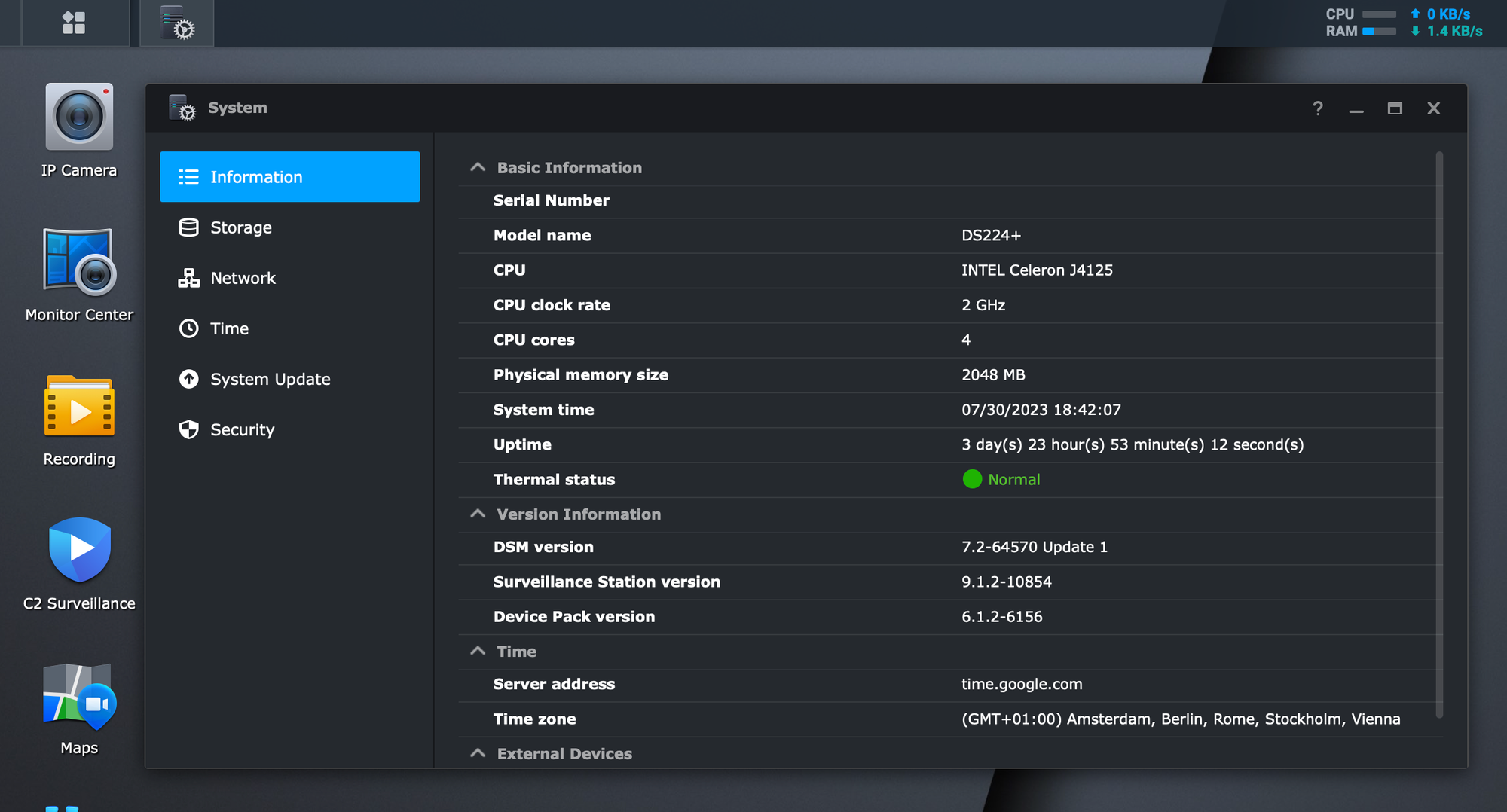Image resolution: width=1507 pixels, height=812 pixels.
Task: Click the Serial Number row label
Action: point(552,200)
